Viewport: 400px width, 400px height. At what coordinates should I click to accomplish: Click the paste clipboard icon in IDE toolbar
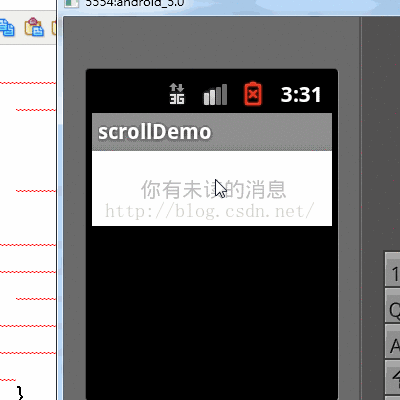tap(34, 27)
